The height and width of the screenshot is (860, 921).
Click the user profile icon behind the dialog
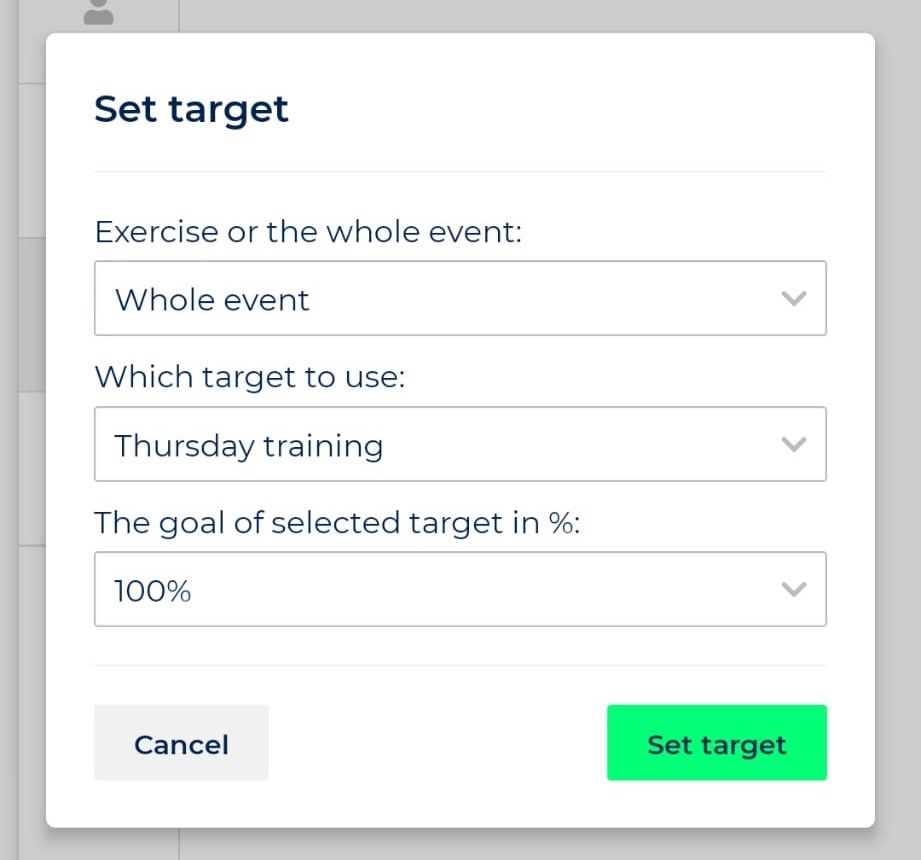[x=97, y=12]
